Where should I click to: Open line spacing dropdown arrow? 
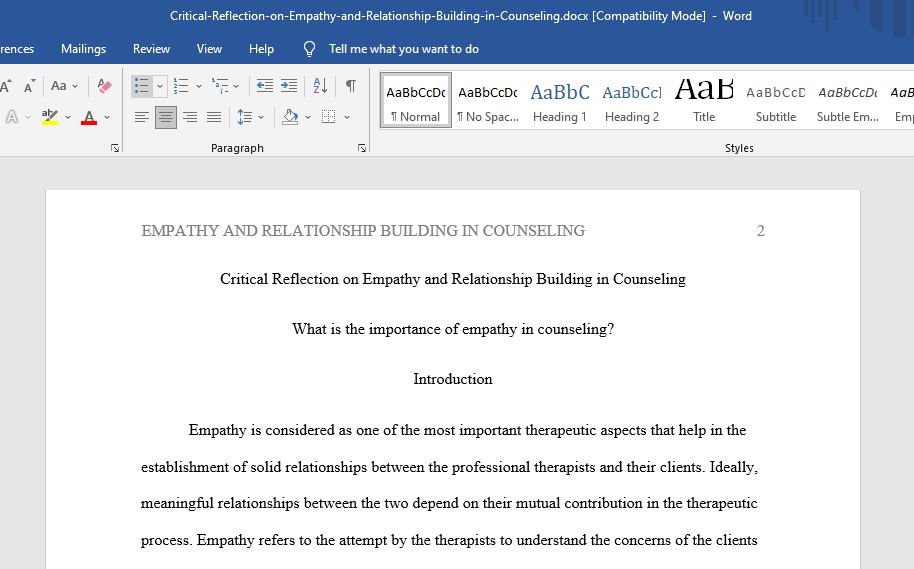coord(261,117)
